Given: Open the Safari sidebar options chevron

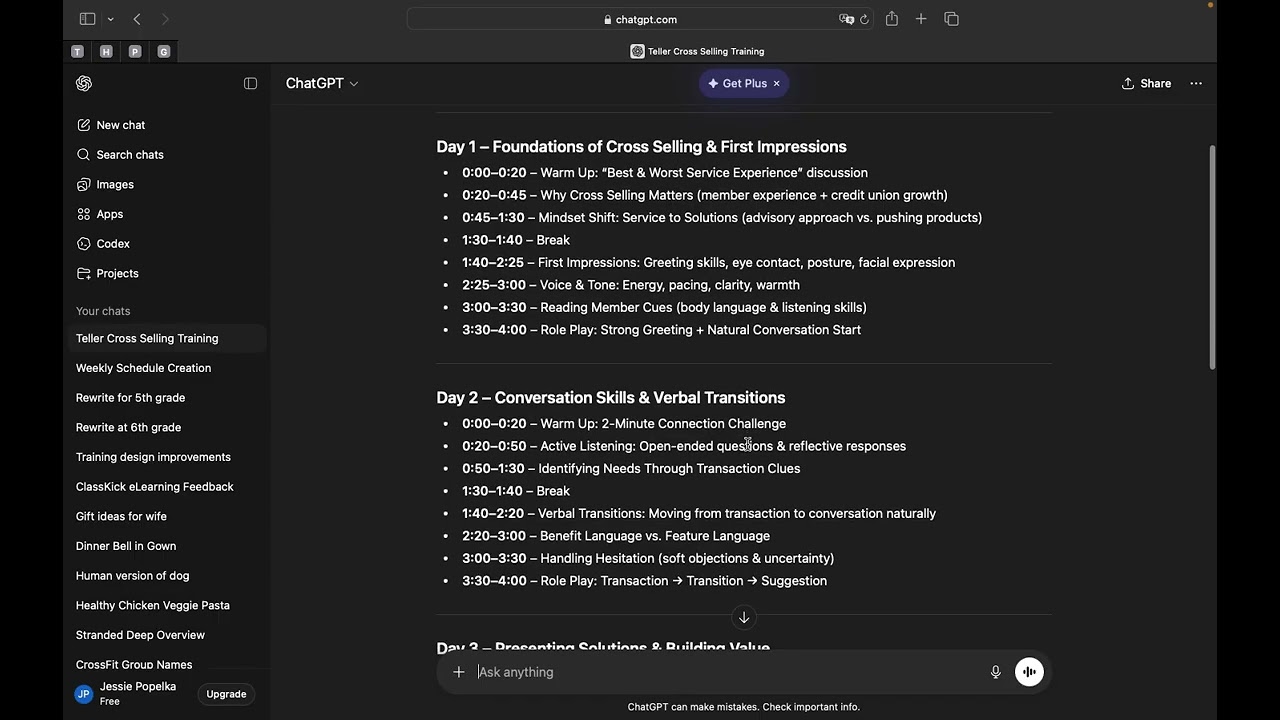Looking at the screenshot, I should (110, 19).
